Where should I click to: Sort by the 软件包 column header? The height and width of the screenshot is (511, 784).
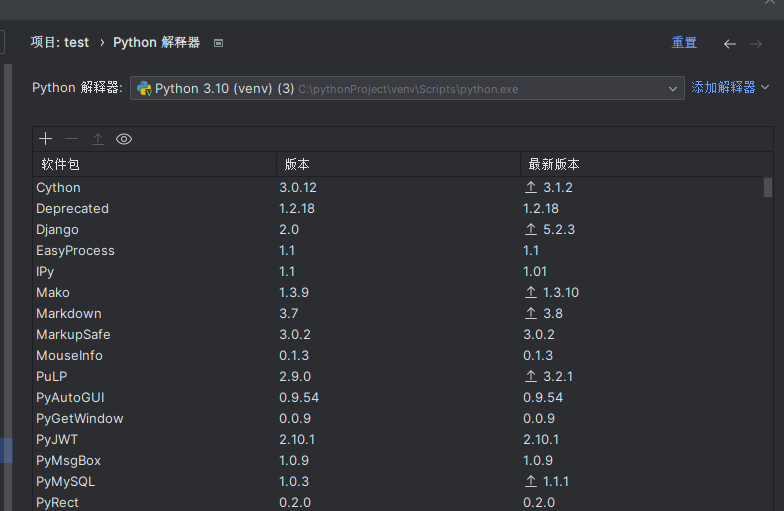coord(154,164)
